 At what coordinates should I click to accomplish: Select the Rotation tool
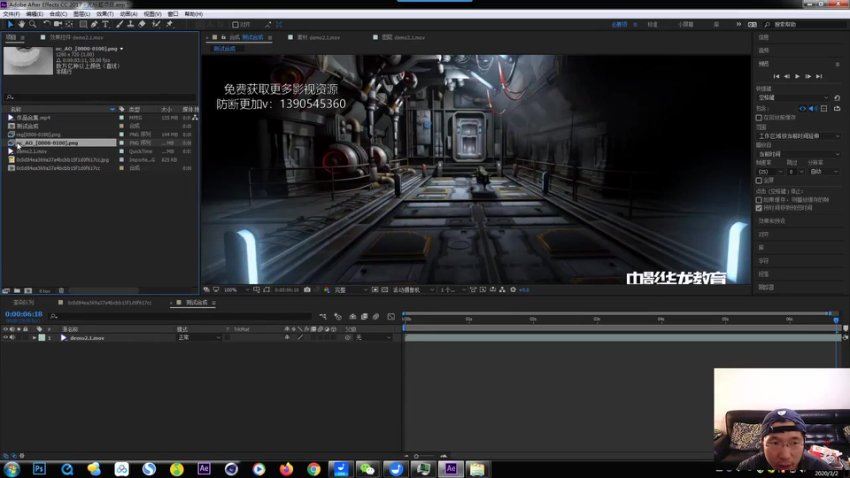(x=47, y=24)
